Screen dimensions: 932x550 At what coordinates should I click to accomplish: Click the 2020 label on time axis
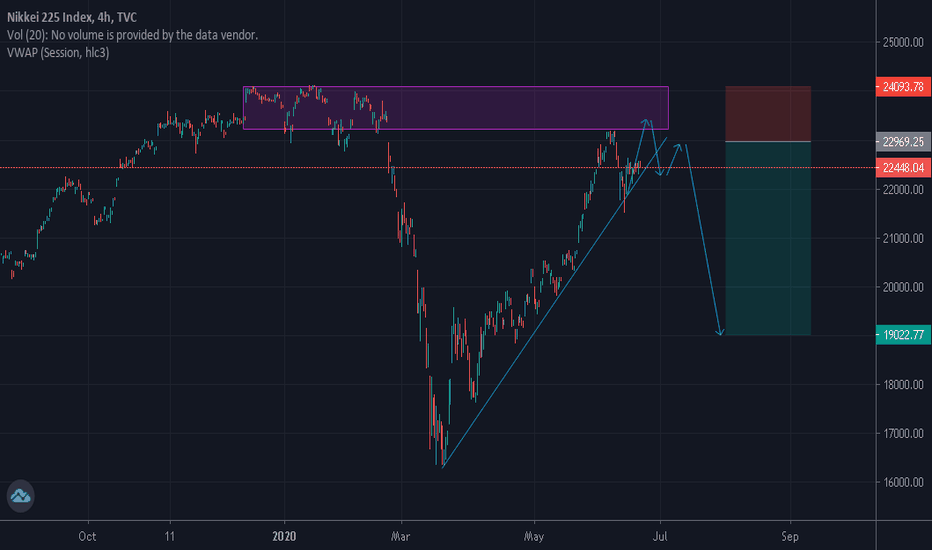(284, 536)
